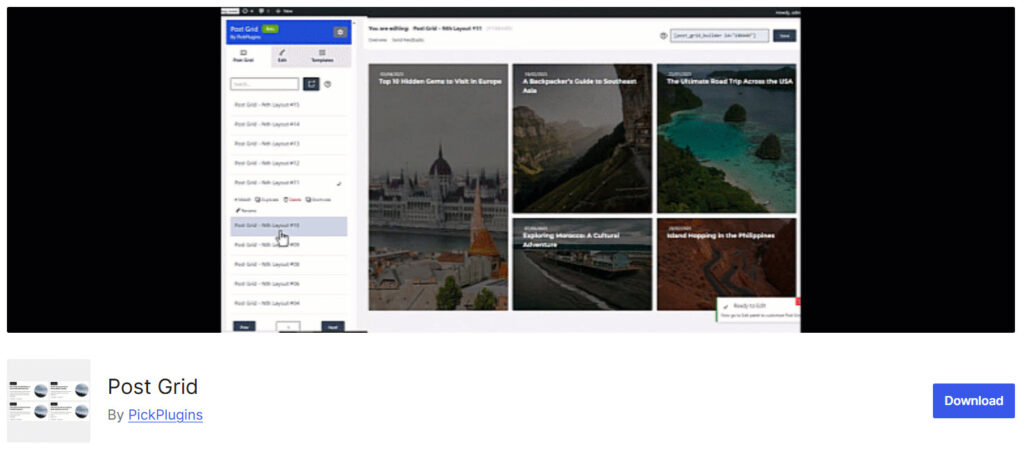
Task: Click the gear settings icon in Post Grid header
Action: point(340,32)
